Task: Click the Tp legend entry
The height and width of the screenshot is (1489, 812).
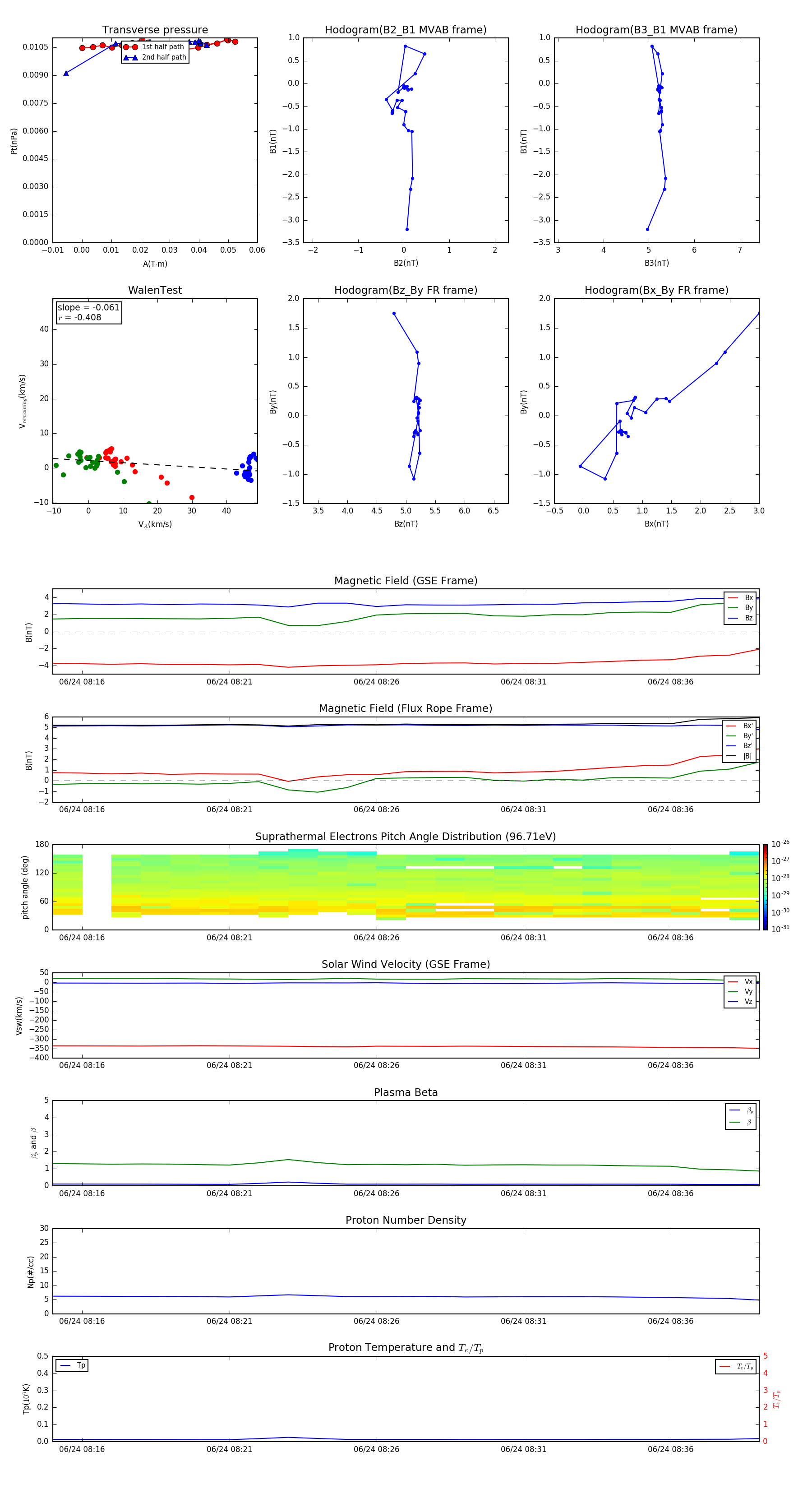Action: pyautogui.click(x=72, y=1366)
